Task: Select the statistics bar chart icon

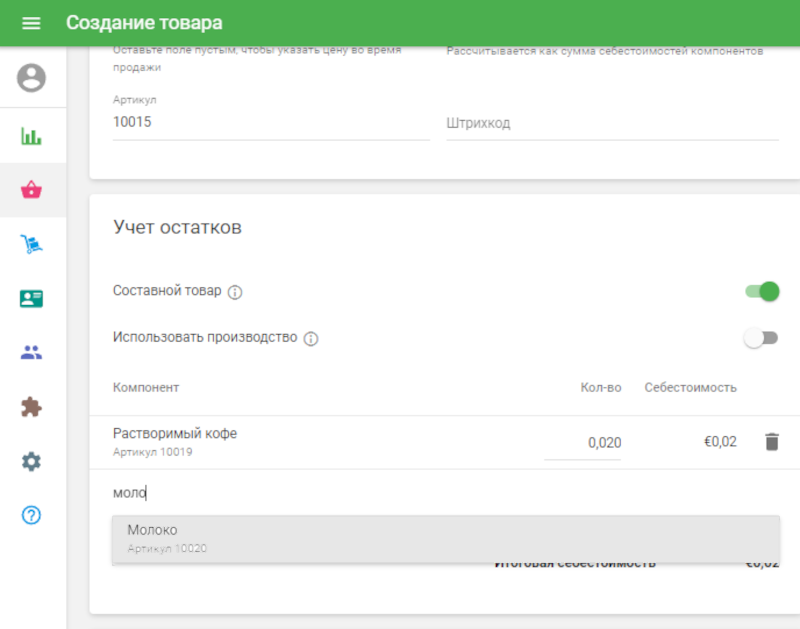Action: coord(30,134)
